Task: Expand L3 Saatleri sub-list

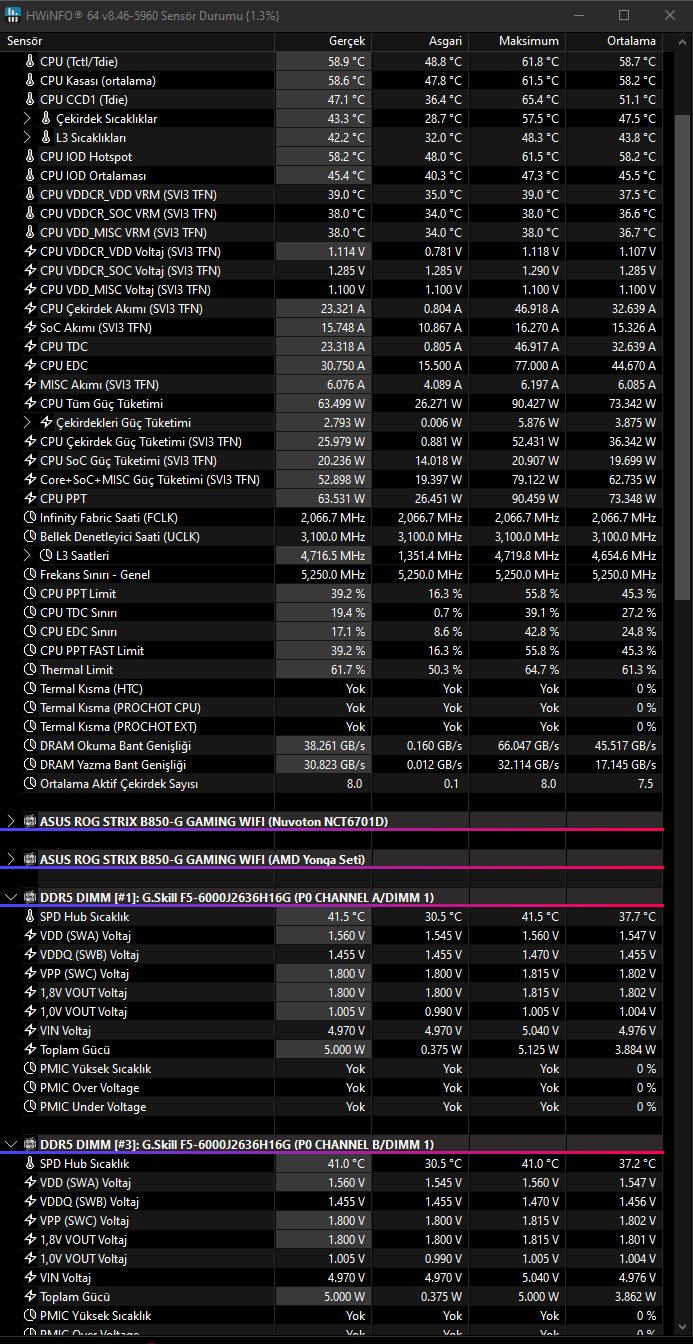Action: [x=28, y=555]
